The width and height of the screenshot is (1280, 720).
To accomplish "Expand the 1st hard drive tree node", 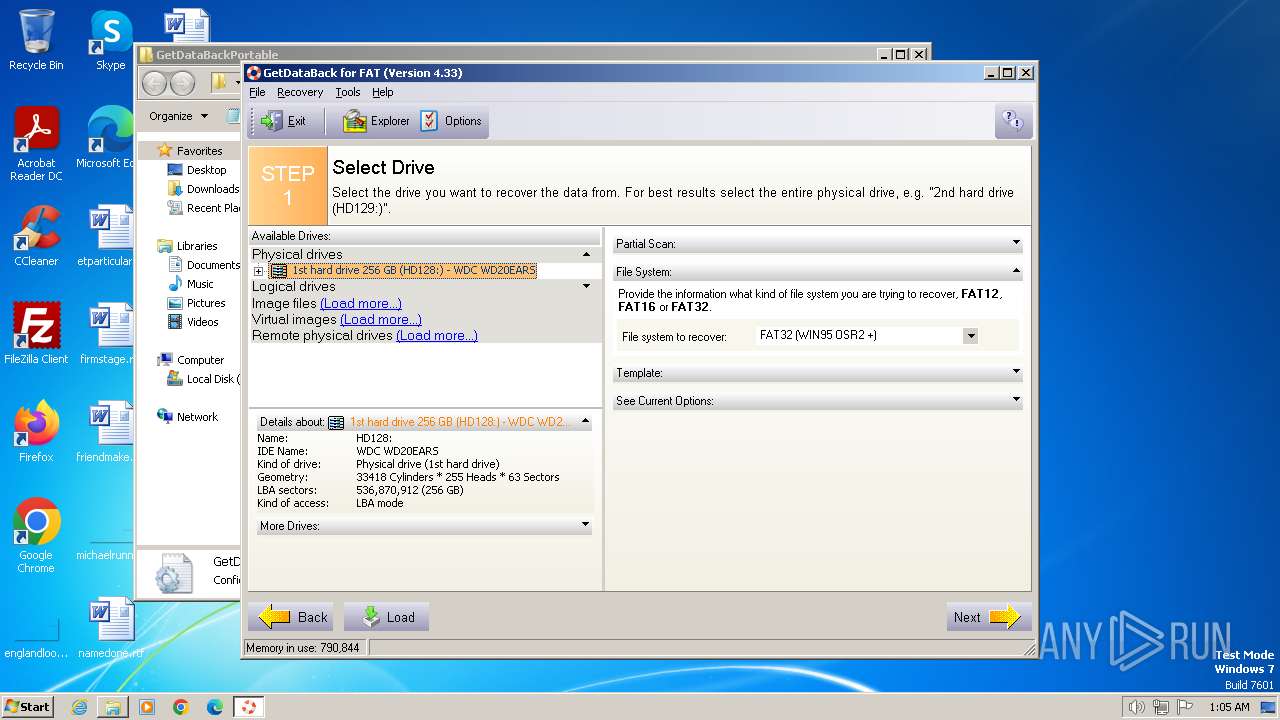I will (x=258, y=271).
